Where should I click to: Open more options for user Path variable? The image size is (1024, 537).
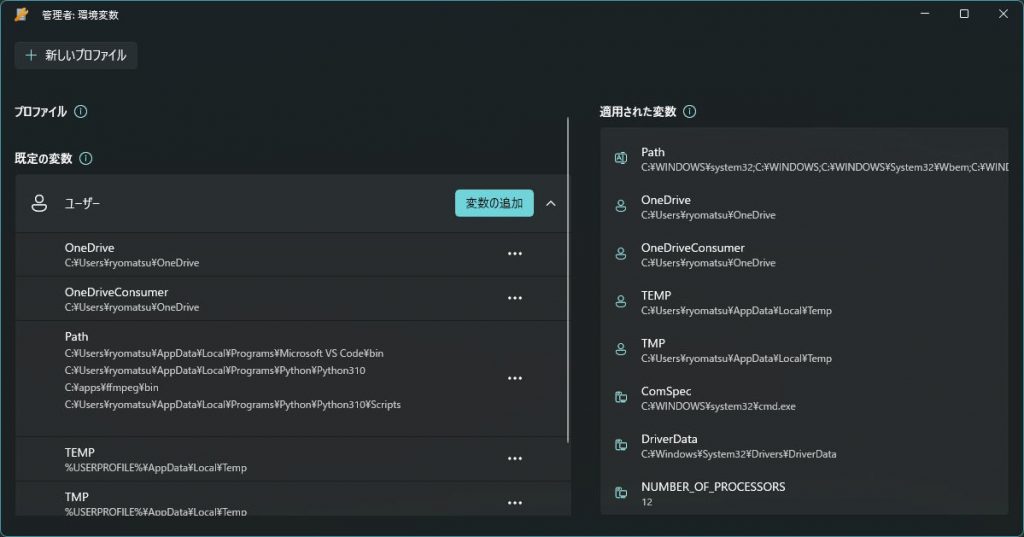[x=515, y=378]
